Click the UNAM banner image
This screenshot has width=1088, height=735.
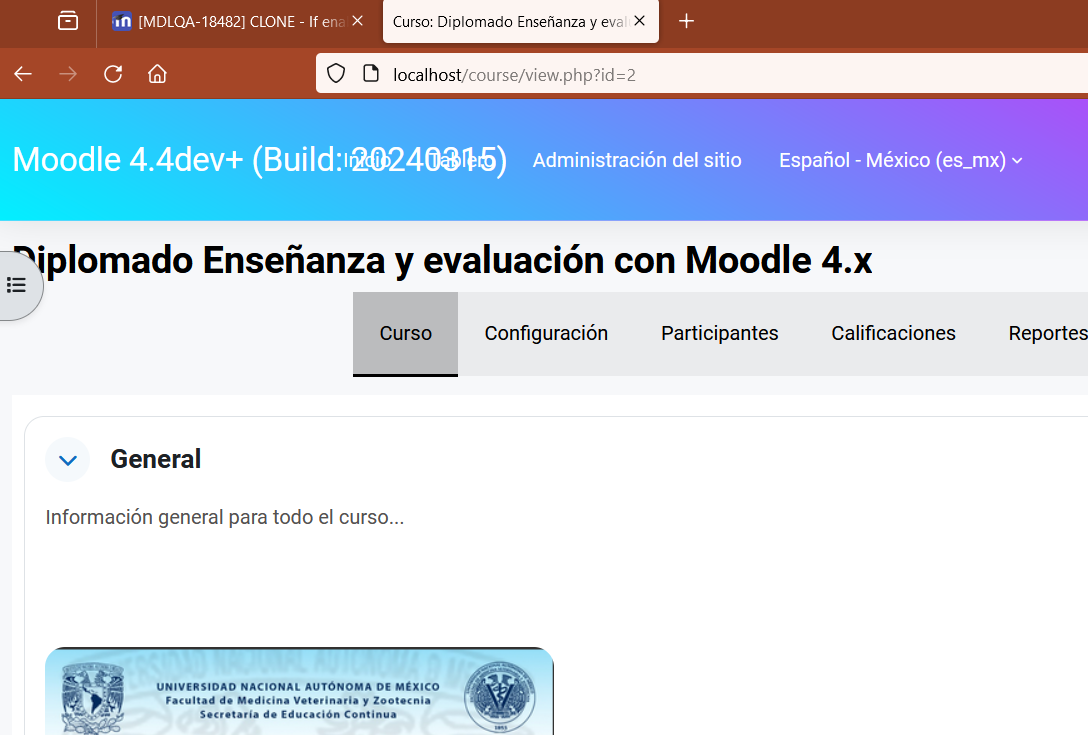pyautogui.click(x=300, y=691)
